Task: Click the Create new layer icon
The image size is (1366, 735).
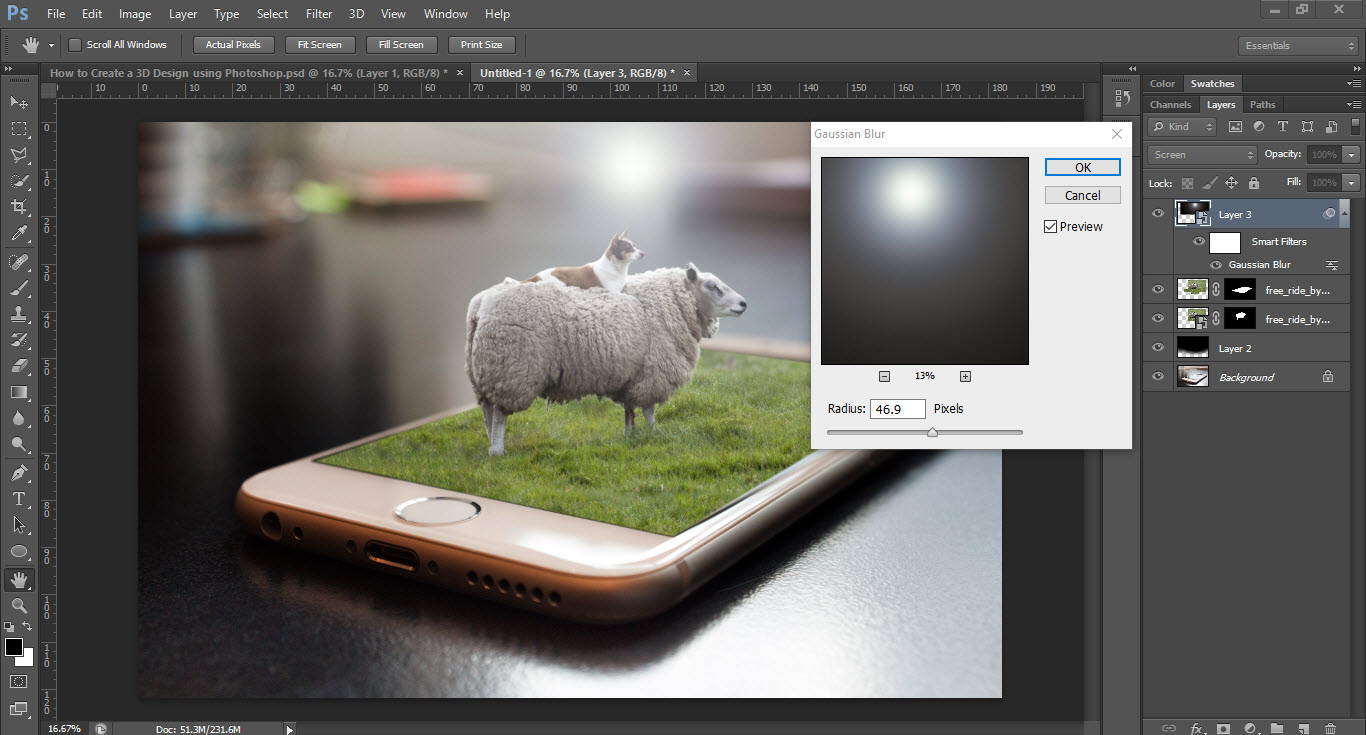Action: point(1303,728)
